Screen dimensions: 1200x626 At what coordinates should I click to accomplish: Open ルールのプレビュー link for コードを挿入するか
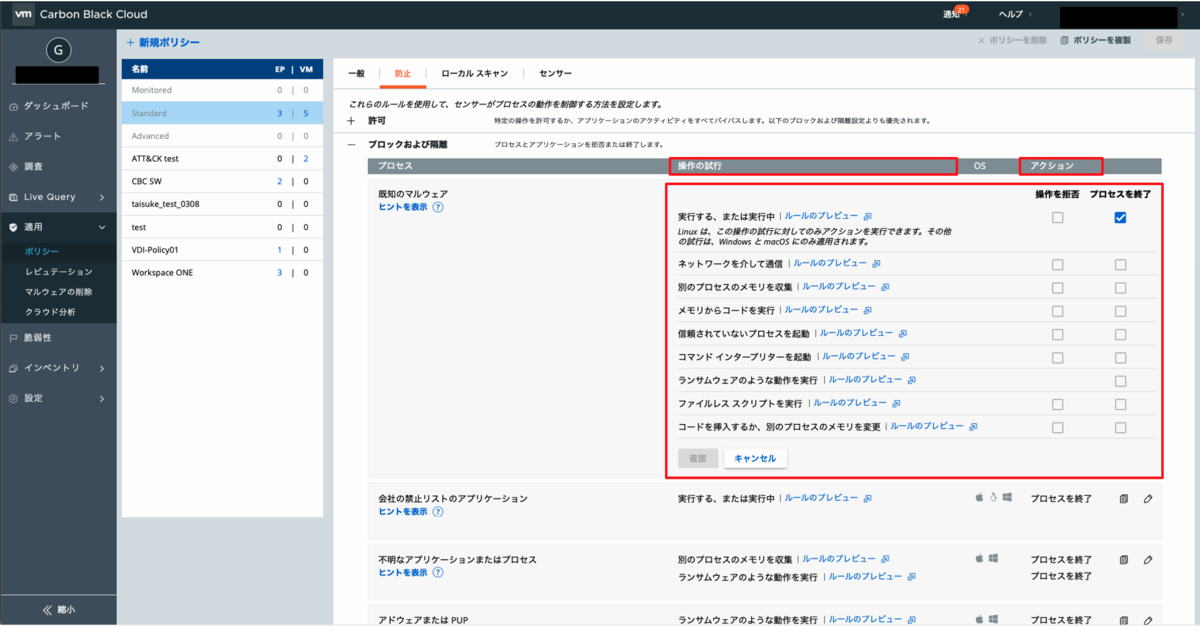point(927,426)
